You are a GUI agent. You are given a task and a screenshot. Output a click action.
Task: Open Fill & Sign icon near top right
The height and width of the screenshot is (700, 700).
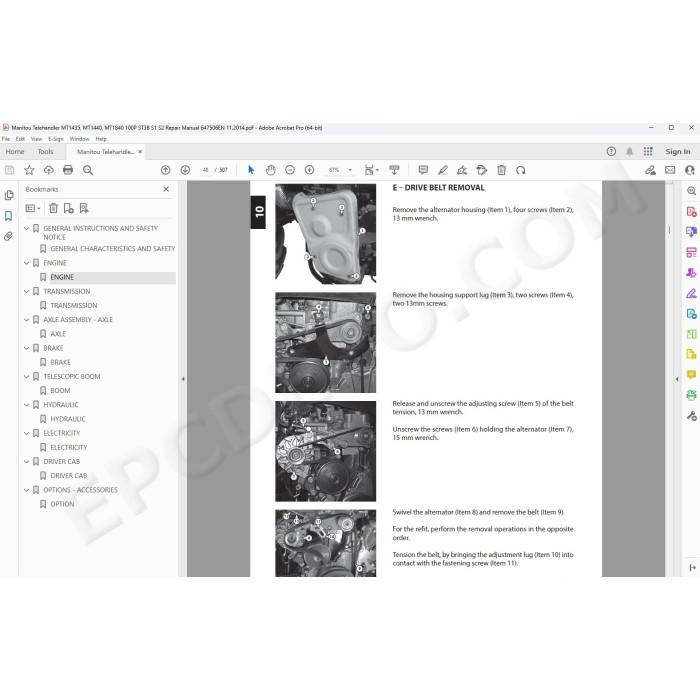coord(650,170)
